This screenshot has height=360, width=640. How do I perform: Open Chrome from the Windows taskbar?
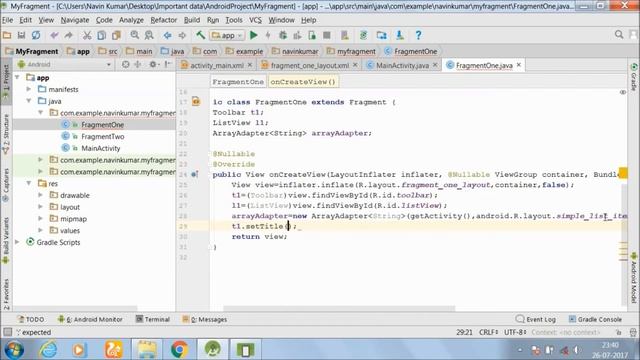point(179,350)
